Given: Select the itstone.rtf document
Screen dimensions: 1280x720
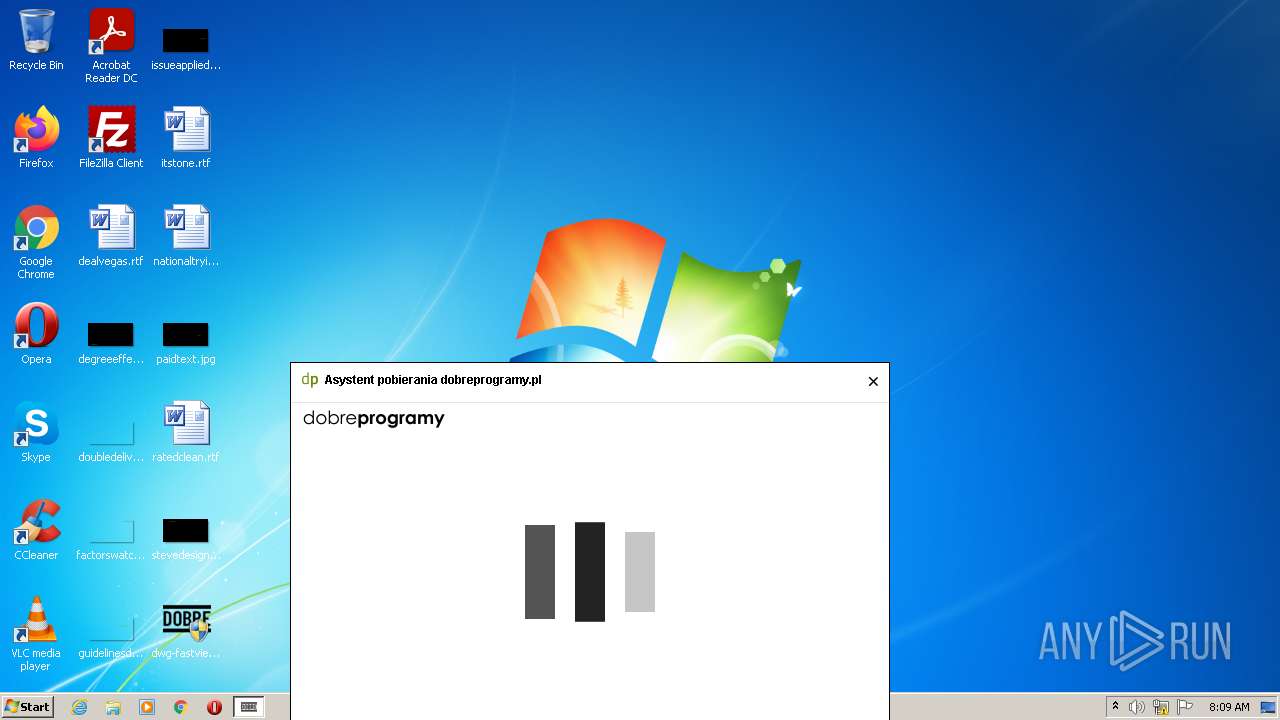Looking at the screenshot, I should tap(186, 138).
